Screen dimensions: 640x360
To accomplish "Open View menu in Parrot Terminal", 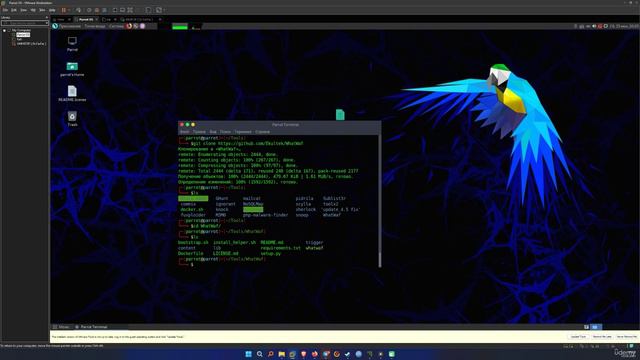I will click(213, 132).
